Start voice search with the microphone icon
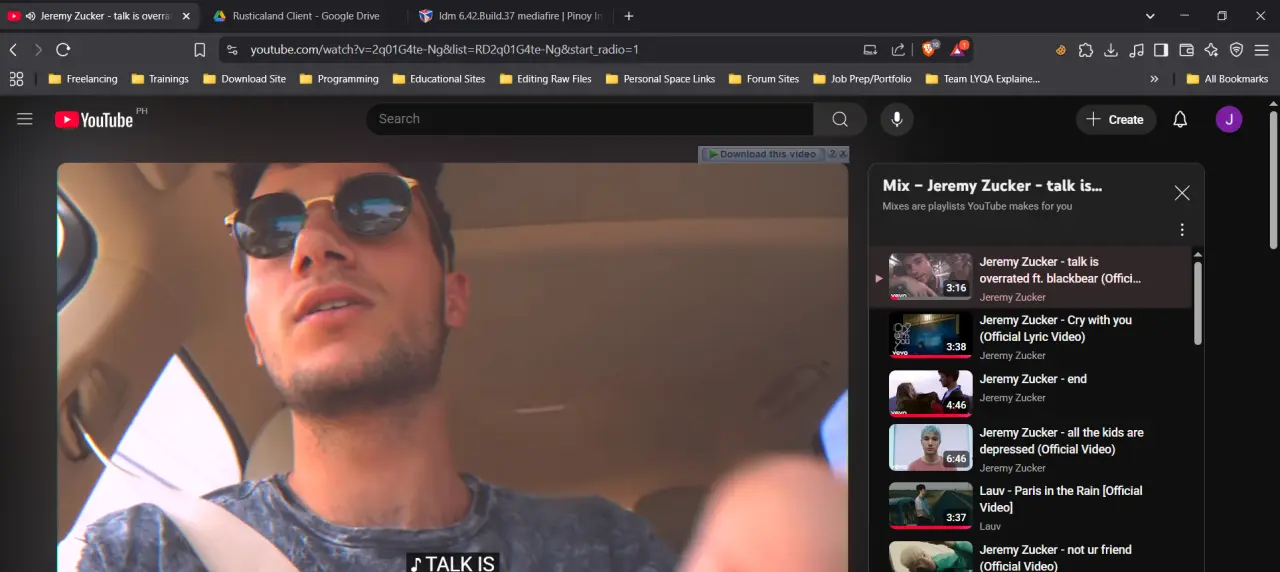The image size is (1280, 572). (897, 119)
